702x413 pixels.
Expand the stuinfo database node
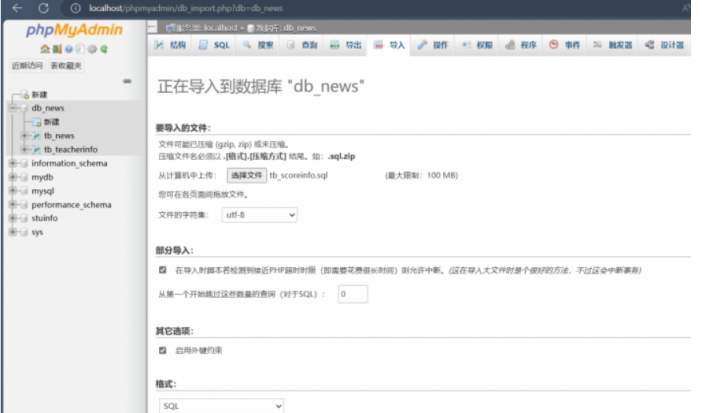[x=13, y=218]
